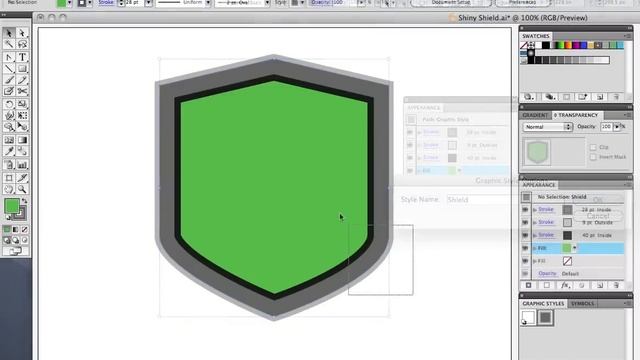
Task: Open the Appearance panel flyout menu
Action: click(x=627, y=185)
